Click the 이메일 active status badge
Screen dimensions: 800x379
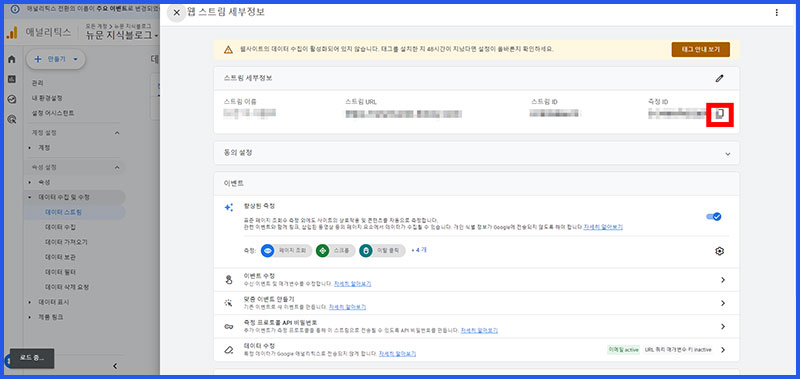pyautogui.click(x=623, y=350)
